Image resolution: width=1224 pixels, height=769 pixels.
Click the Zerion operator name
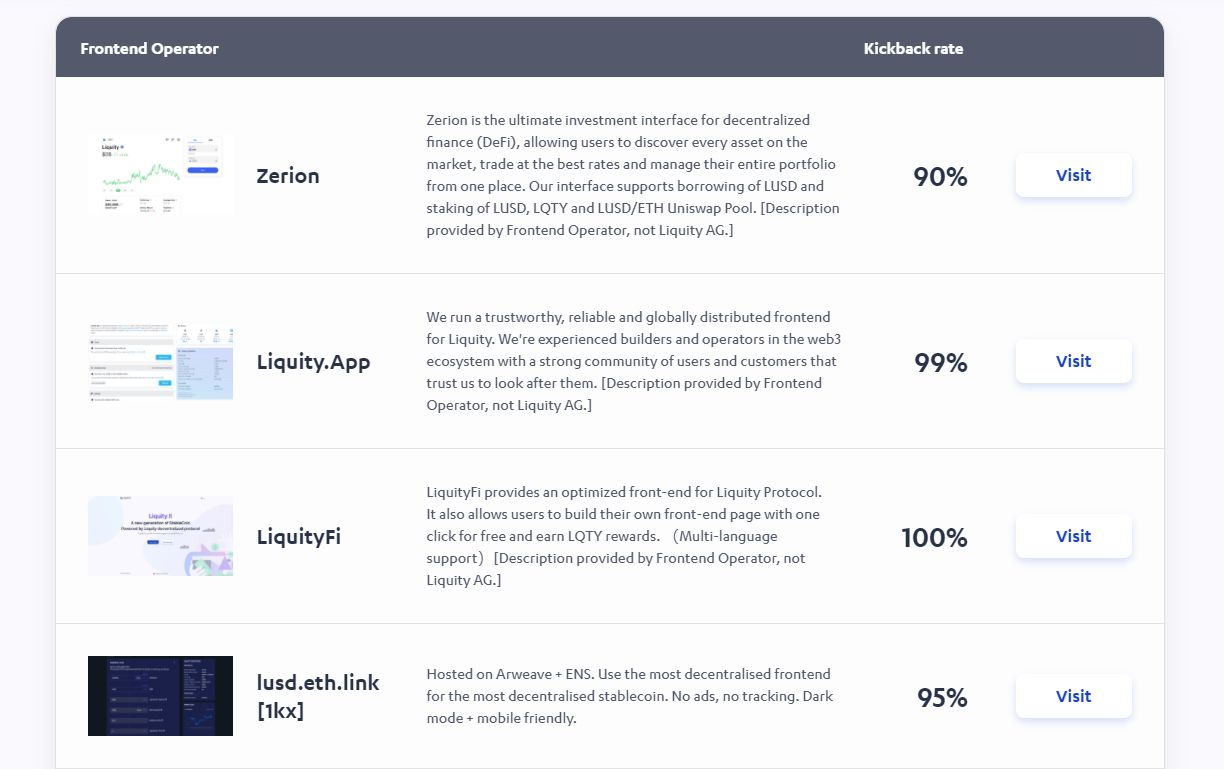coord(288,176)
